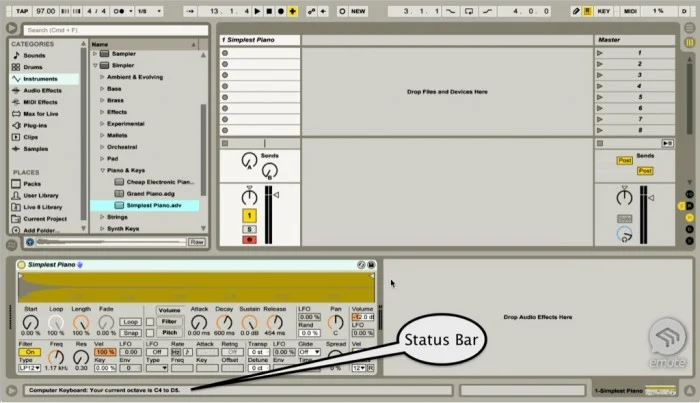Toggle the Follow arrow button in transport

pos(190,11)
